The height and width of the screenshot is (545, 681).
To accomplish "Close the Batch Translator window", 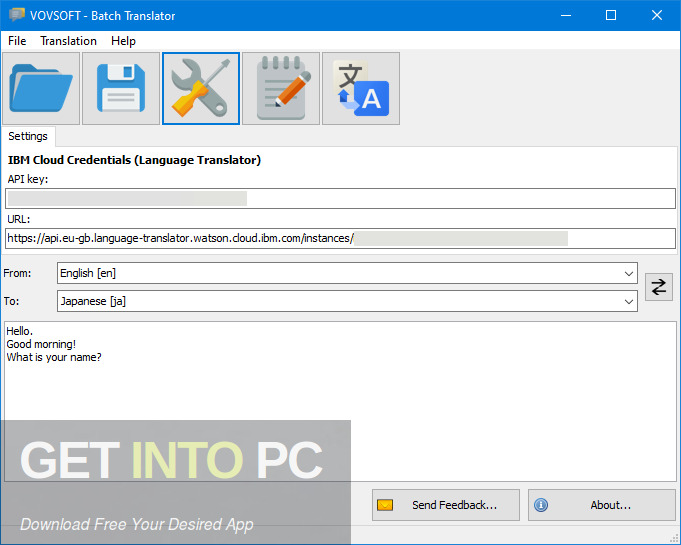I will (x=657, y=15).
